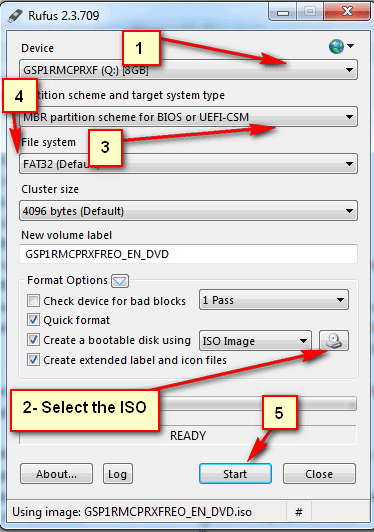374x532 pixels.
Task: Toggle the Format Options advanced arrow icon
Action: (120, 281)
